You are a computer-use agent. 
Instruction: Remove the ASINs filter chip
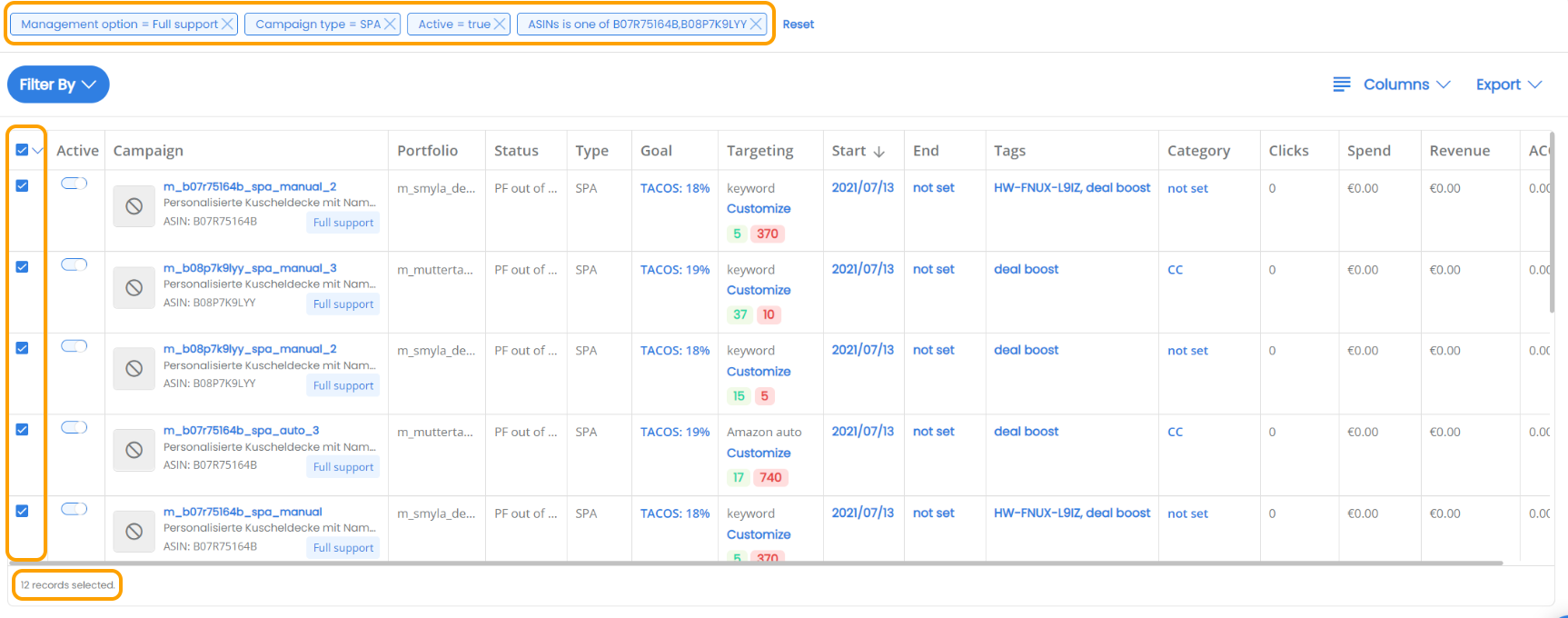pyautogui.click(x=755, y=24)
